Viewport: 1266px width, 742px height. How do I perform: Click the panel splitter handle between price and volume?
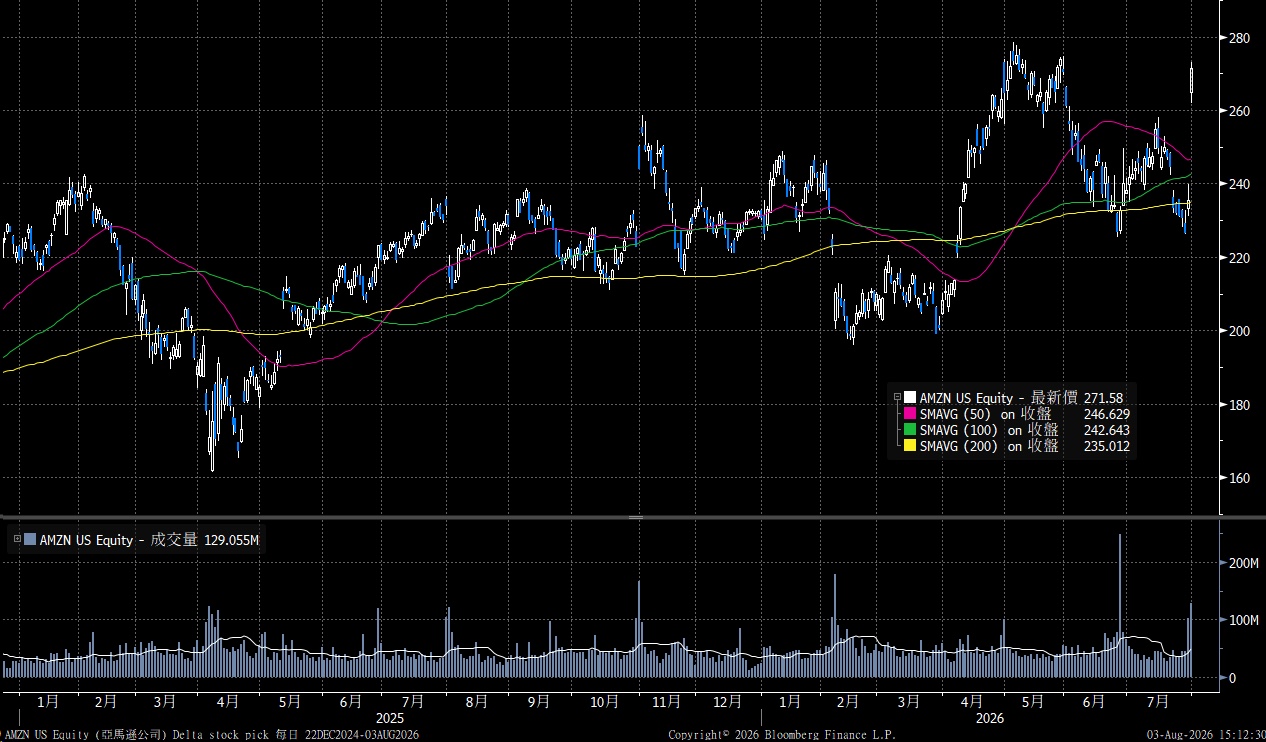click(634, 517)
